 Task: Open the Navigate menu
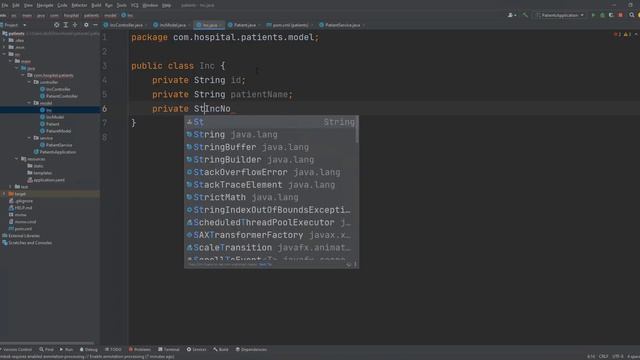click(x=45, y=5)
